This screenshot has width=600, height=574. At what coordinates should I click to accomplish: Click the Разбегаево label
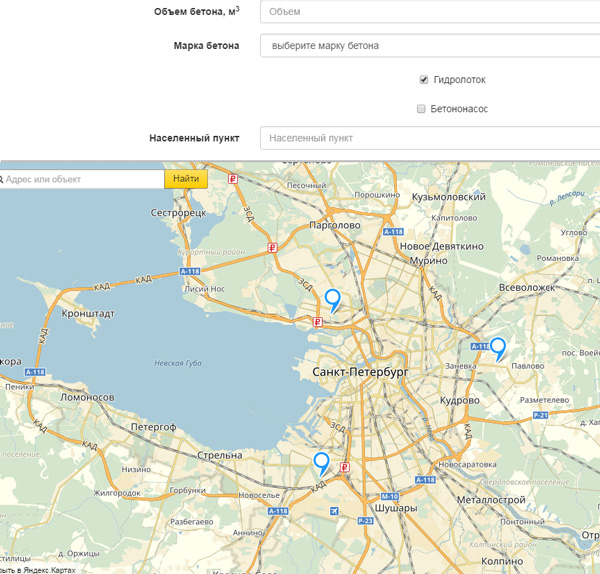pyautogui.click(x=192, y=522)
